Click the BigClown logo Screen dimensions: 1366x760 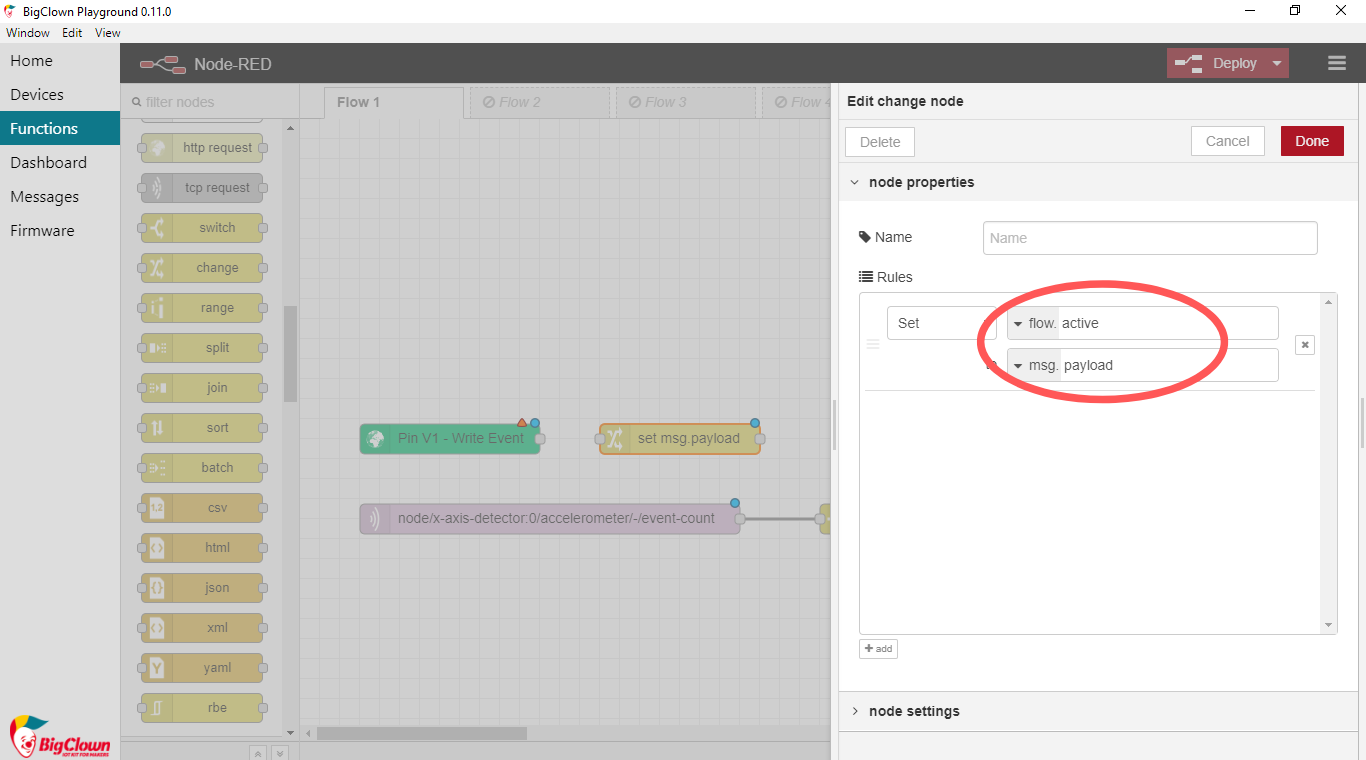click(60, 736)
